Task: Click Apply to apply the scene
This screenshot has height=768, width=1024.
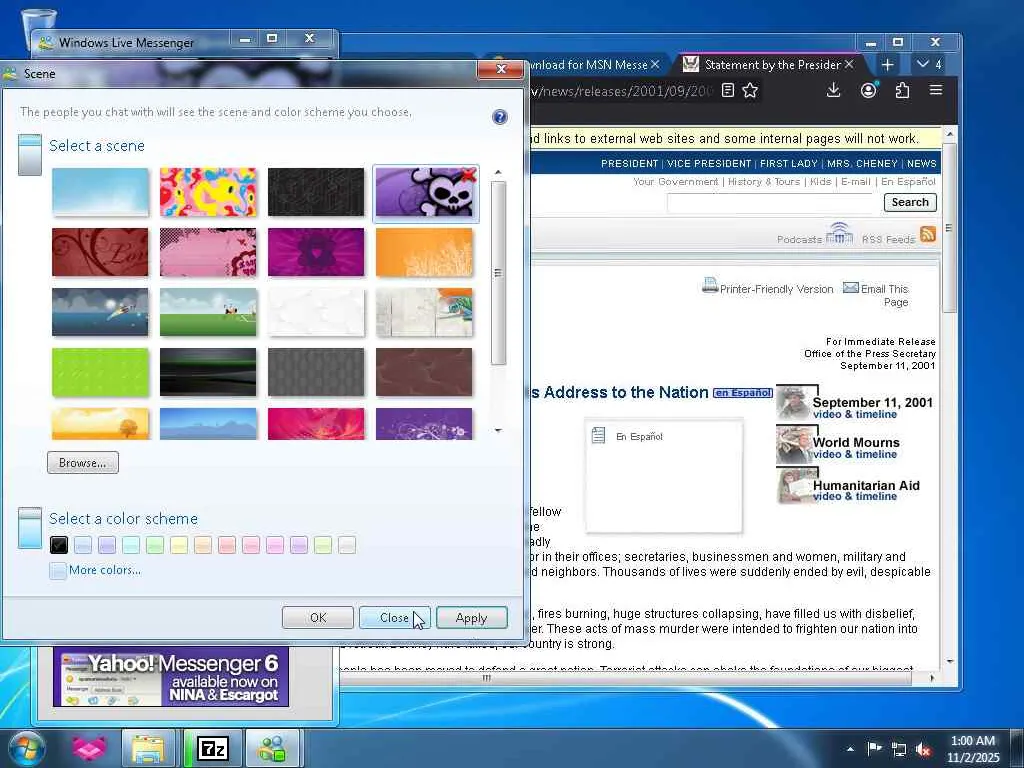Action: 472,618
